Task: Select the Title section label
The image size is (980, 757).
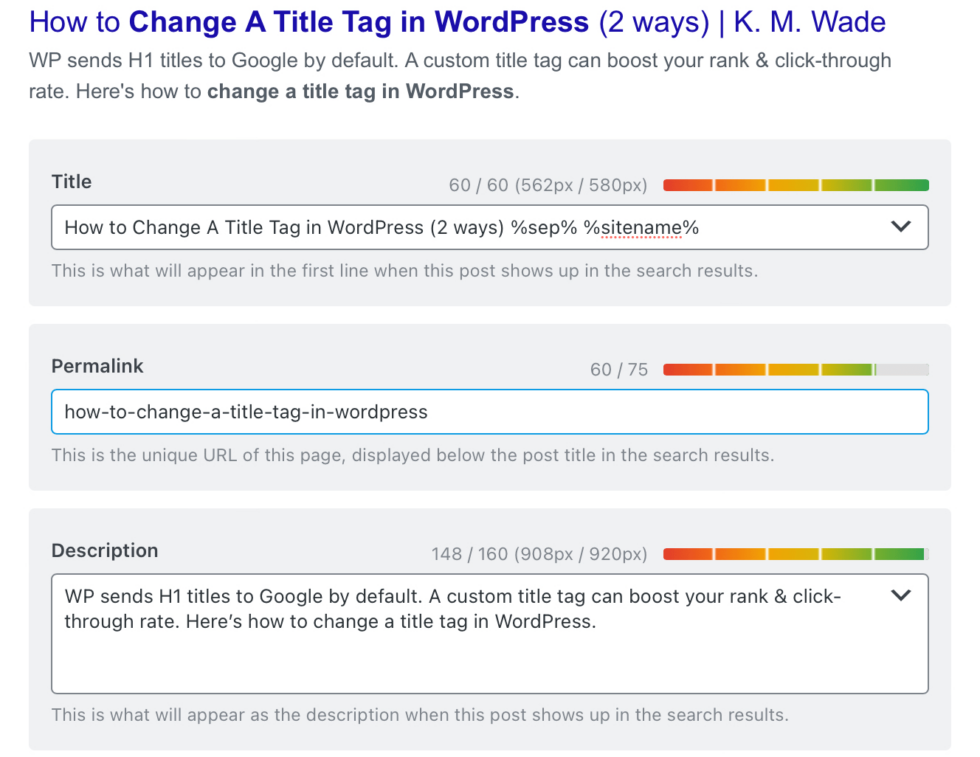Action: coord(71,182)
